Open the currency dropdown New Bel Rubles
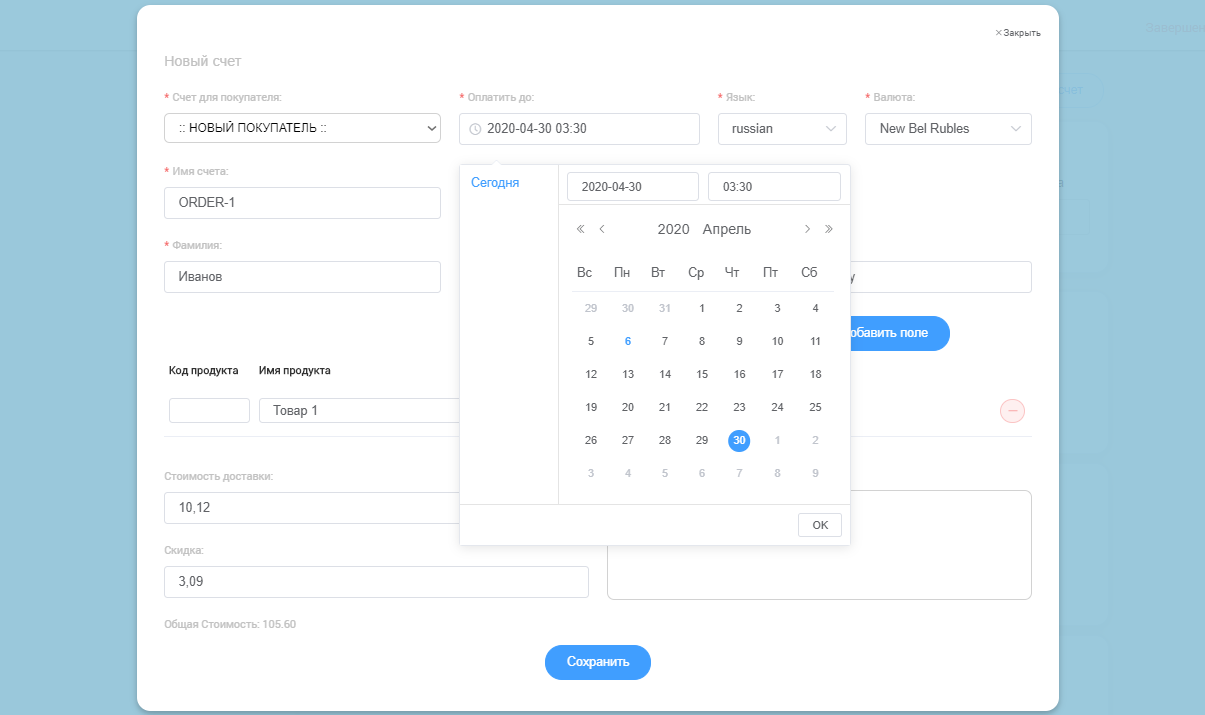The image size is (1205, 715). pyautogui.click(x=947, y=129)
